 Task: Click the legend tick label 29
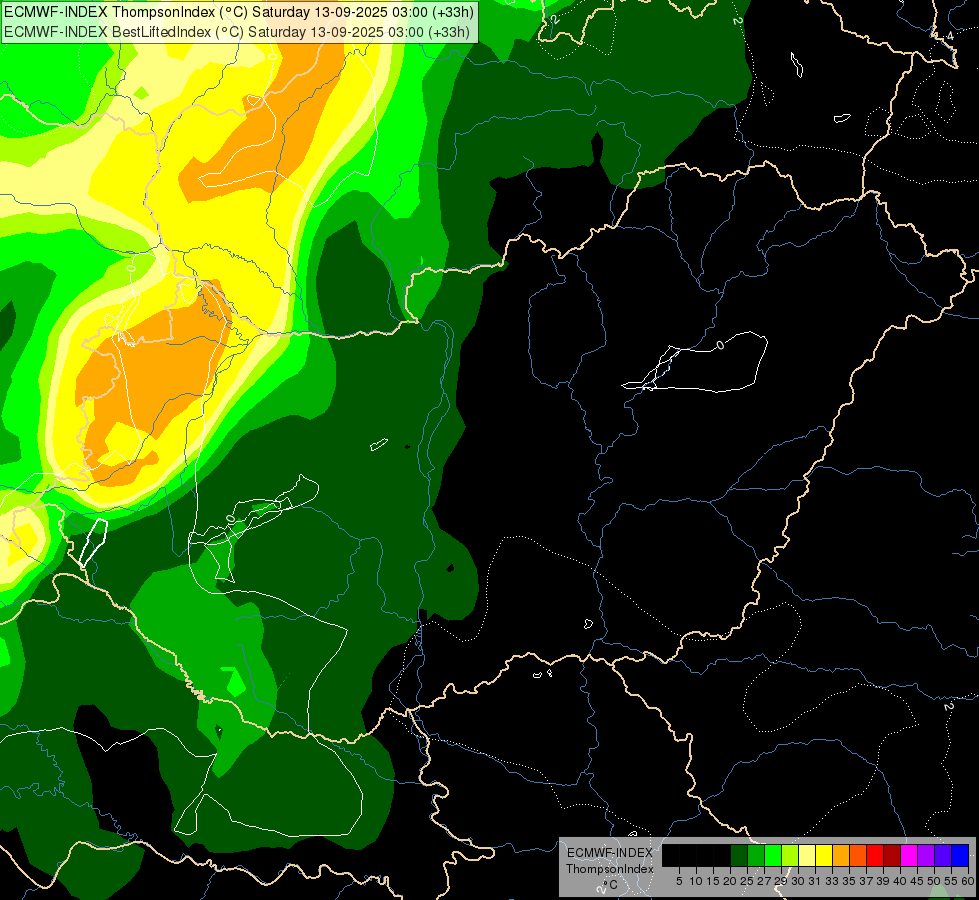click(x=781, y=881)
